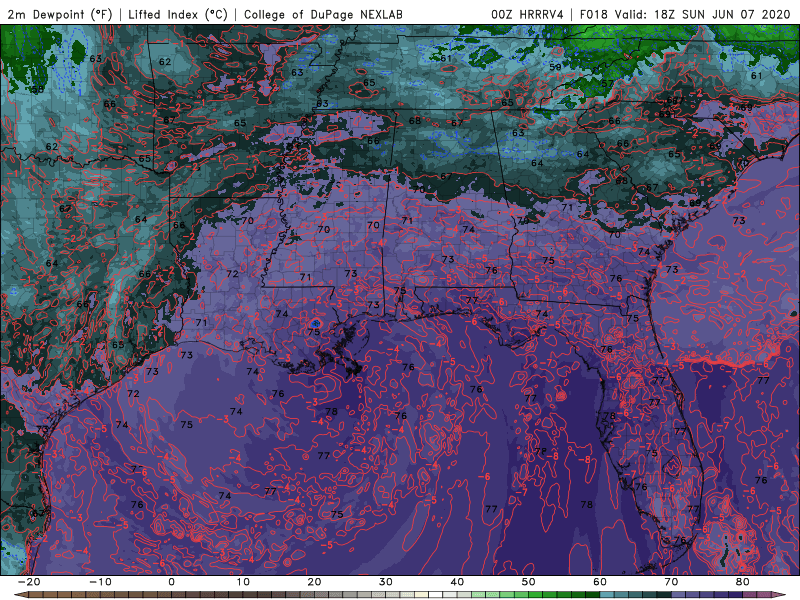The height and width of the screenshot is (600, 800).
Task: Click the "2m Dewpoint (°F)" title text
Action: [x=60, y=14]
